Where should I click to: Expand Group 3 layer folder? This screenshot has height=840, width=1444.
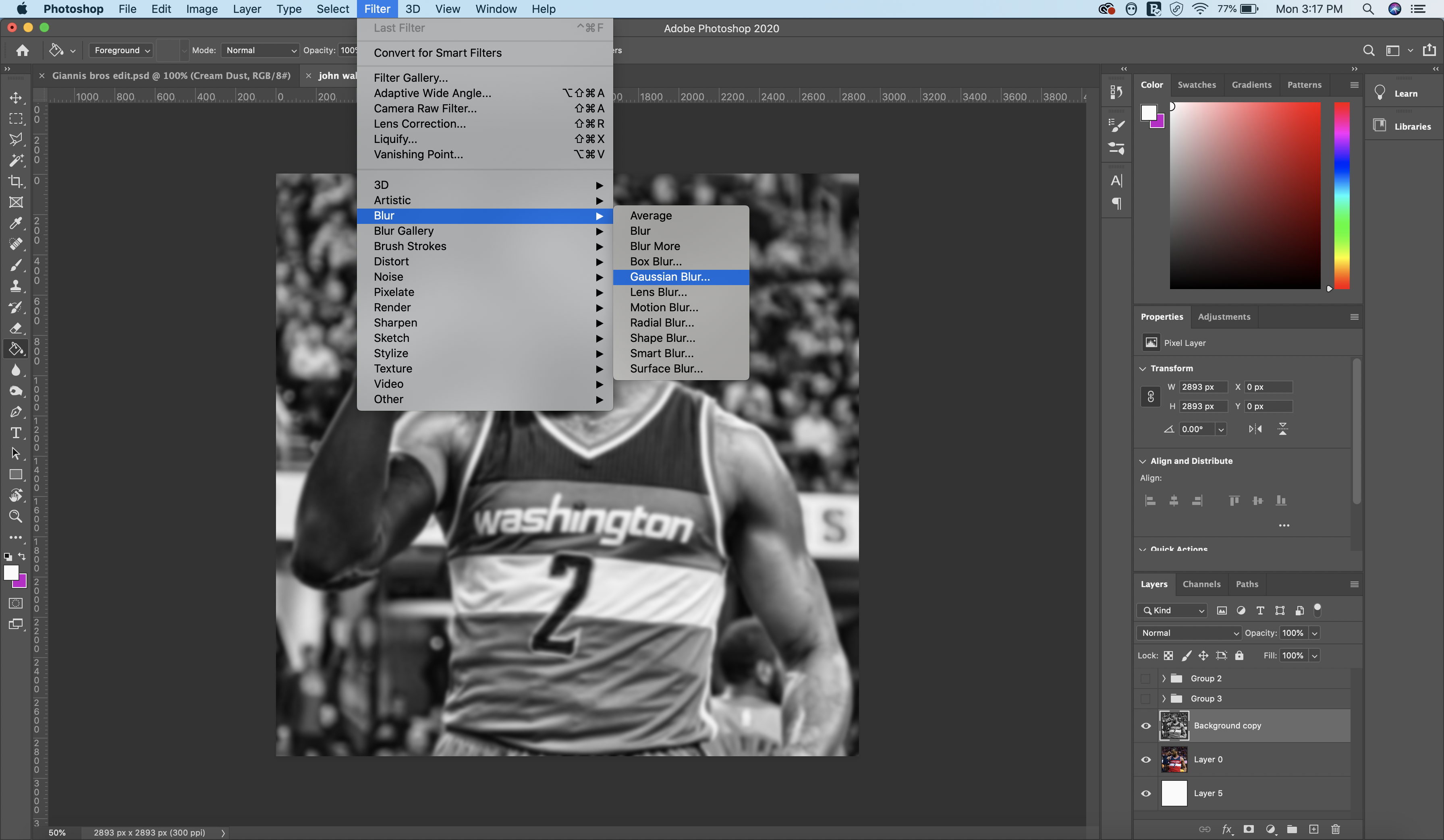pos(1164,697)
